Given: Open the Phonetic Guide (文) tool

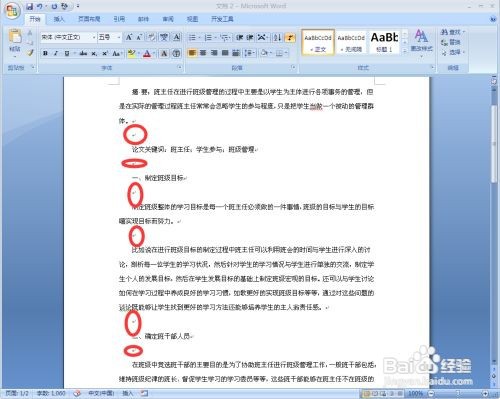Looking at the screenshot, I should pyautogui.click(x=164, y=37).
